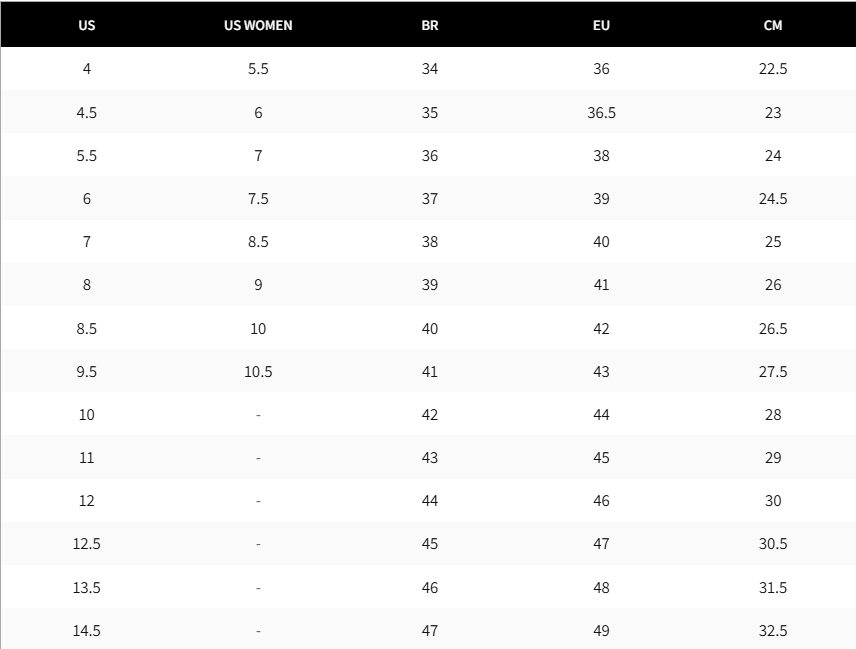Select BR size 34 cell
This screenshot has width=856, height=649.
click(x=430, y=69)
